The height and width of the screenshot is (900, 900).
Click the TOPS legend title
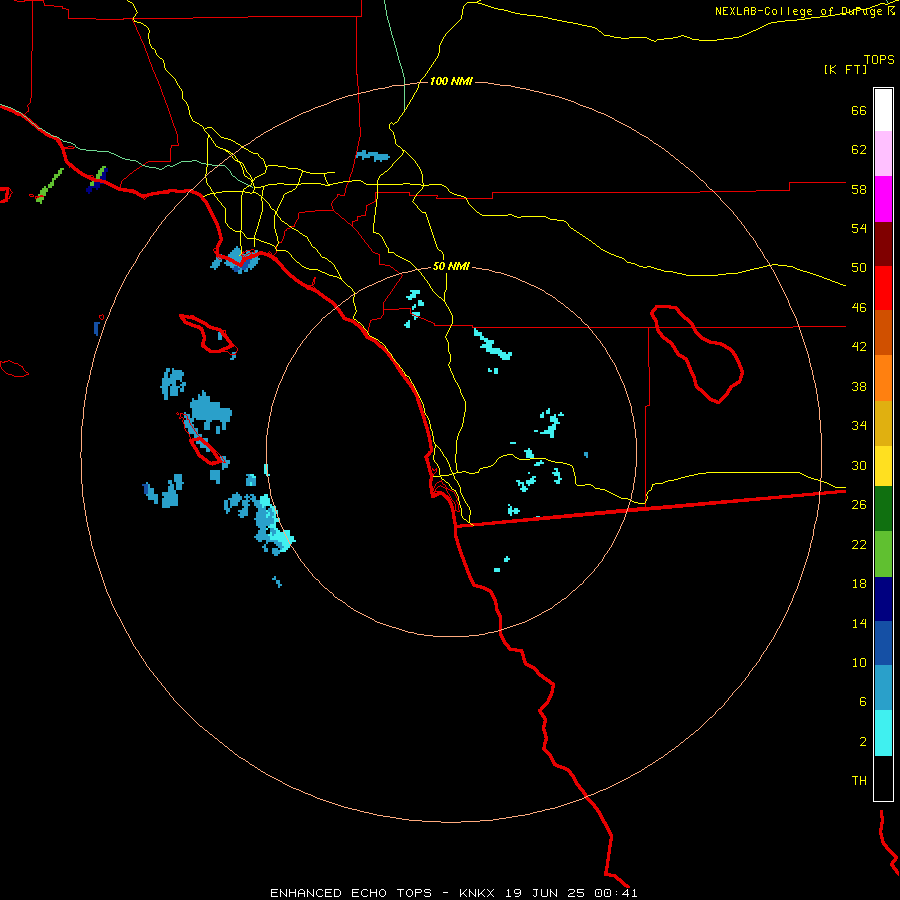tap(879, 59)
